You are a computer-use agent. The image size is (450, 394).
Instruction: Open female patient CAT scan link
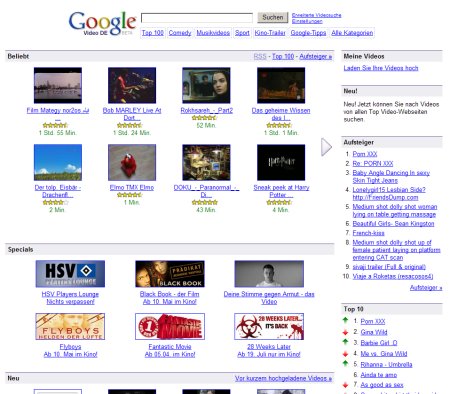pyautogui.click(x=396, y=250)
